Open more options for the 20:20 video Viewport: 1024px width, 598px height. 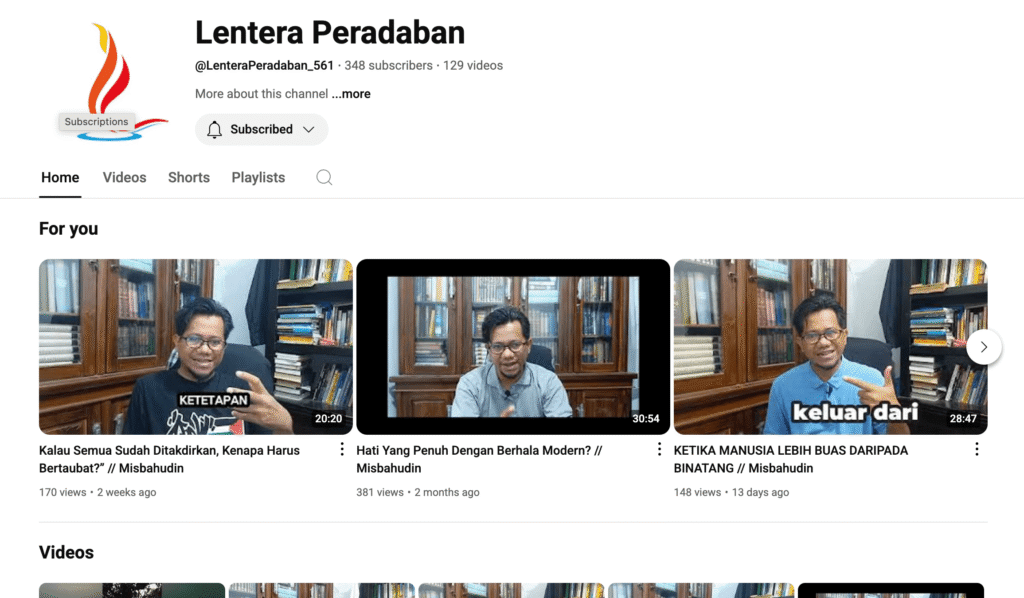pos(342,450)
